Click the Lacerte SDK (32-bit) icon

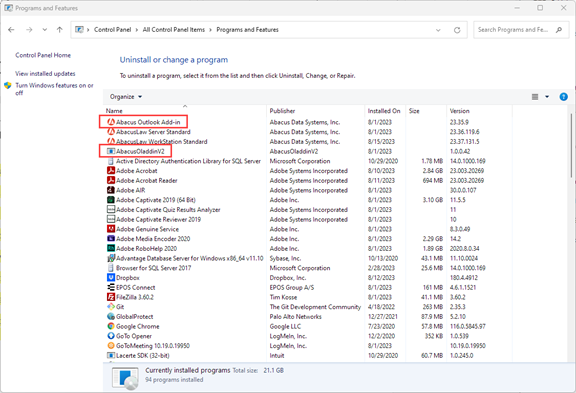click(x=111, y=356)
